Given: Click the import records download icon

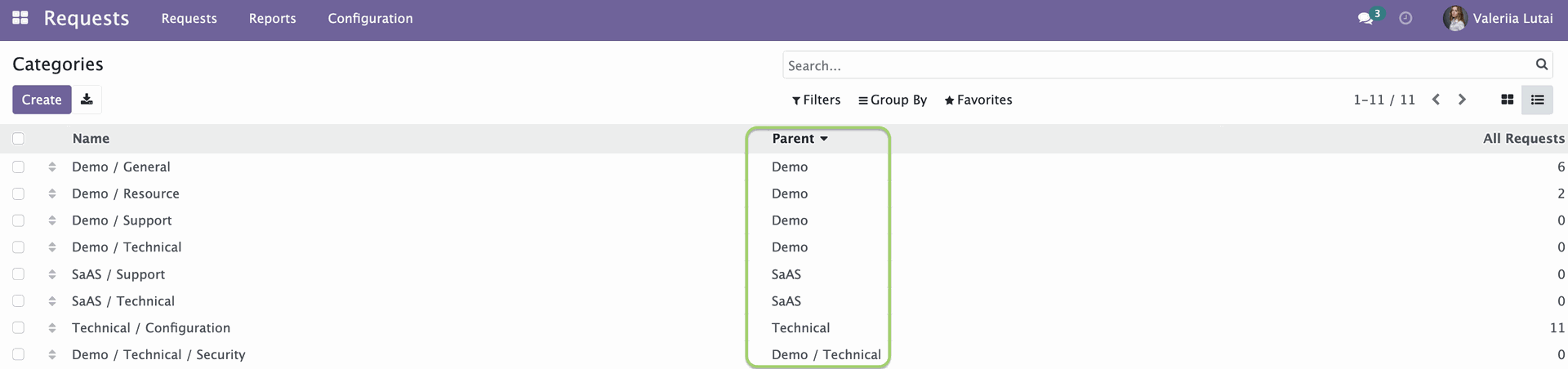Looking at the screenshot, I should 87,100.
